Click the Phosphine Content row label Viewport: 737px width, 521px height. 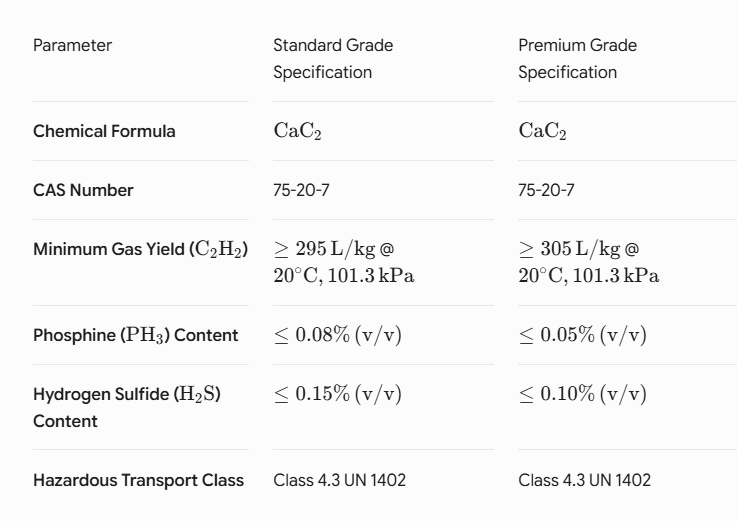click(x=135, y=335)
